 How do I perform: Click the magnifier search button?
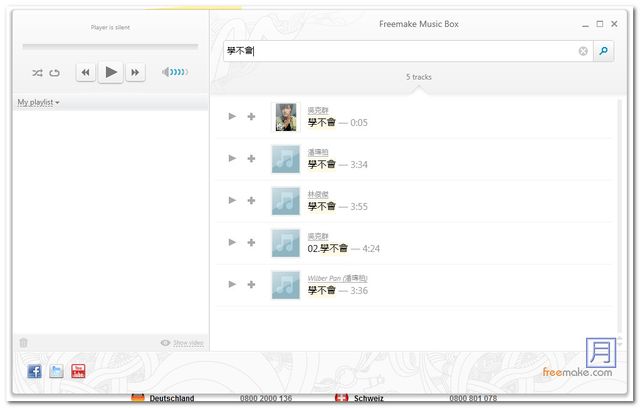coord(604,51)
